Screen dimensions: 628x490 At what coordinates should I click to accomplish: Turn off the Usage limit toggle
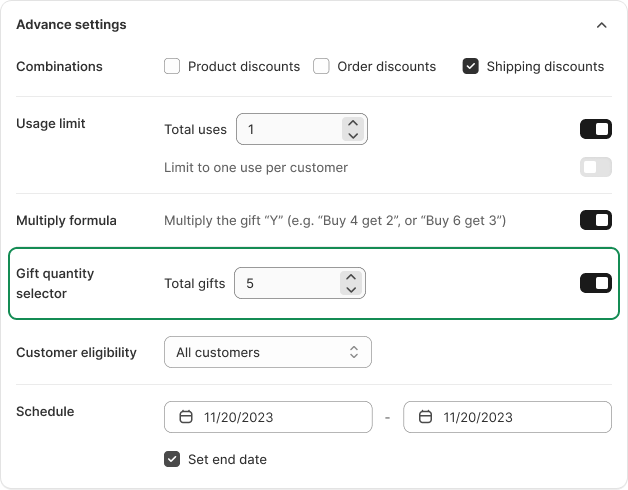[x=595, y=129]
